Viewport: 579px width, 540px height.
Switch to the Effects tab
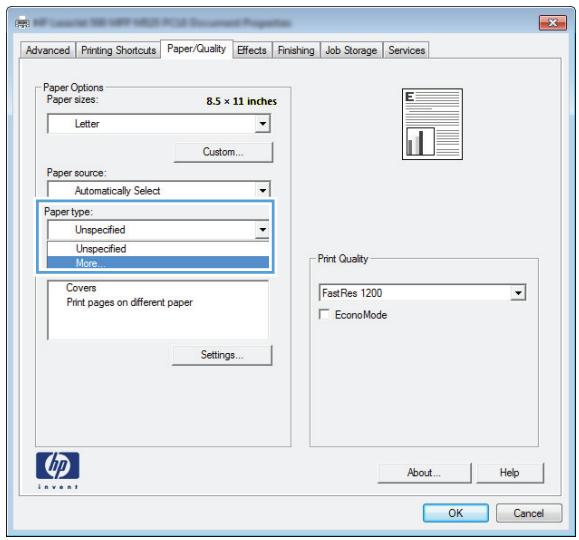(x=252, y=50)
